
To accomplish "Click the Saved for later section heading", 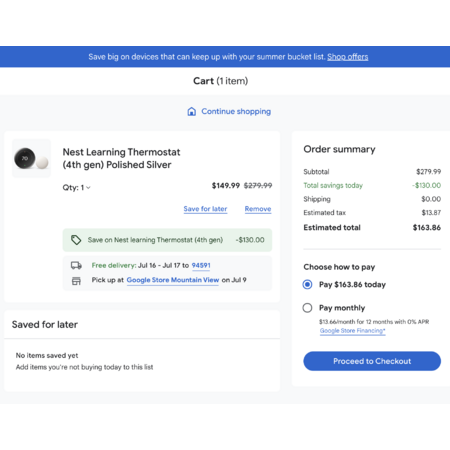I will 45,324.
